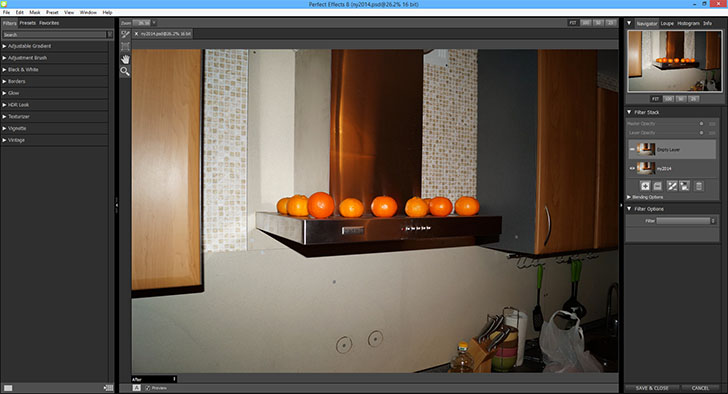Switch to the Info tab
Viewport: 728px width, 394px height.
point(707,23)
